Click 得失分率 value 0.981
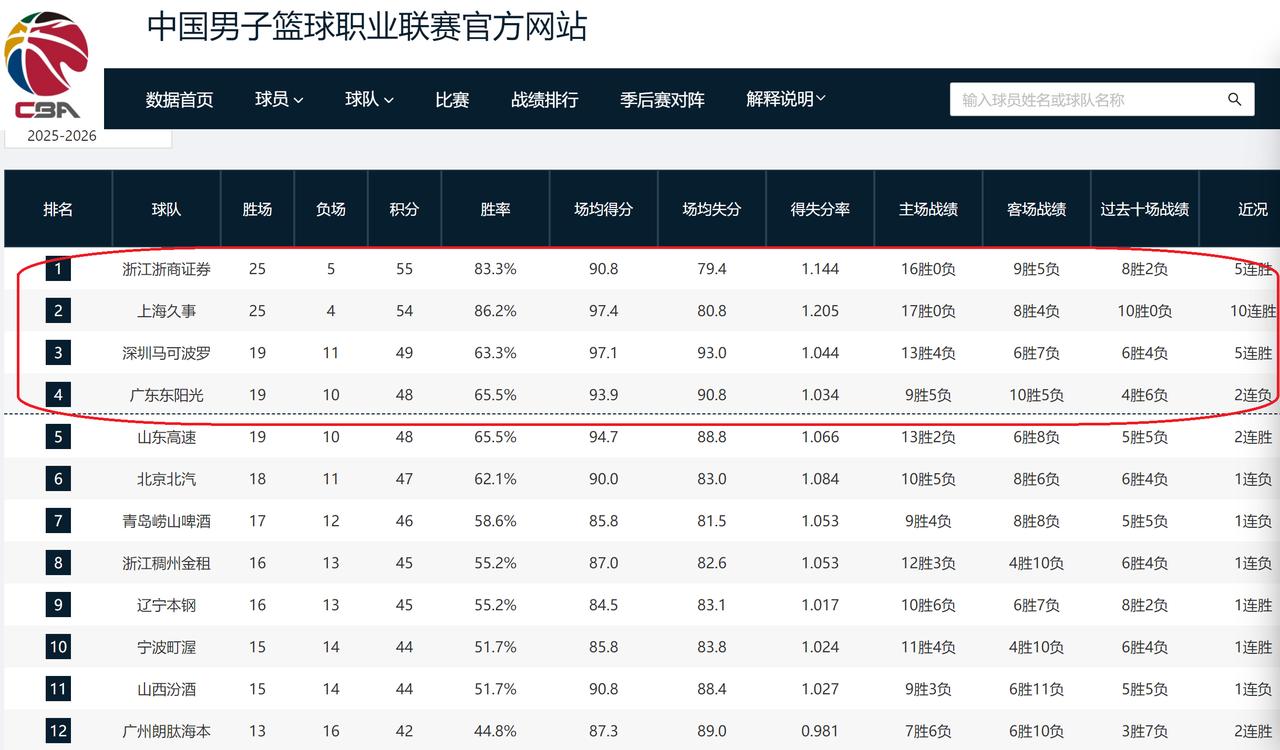Image resolution: width=1280 pixels, height=750 pixels. [820, 731]
